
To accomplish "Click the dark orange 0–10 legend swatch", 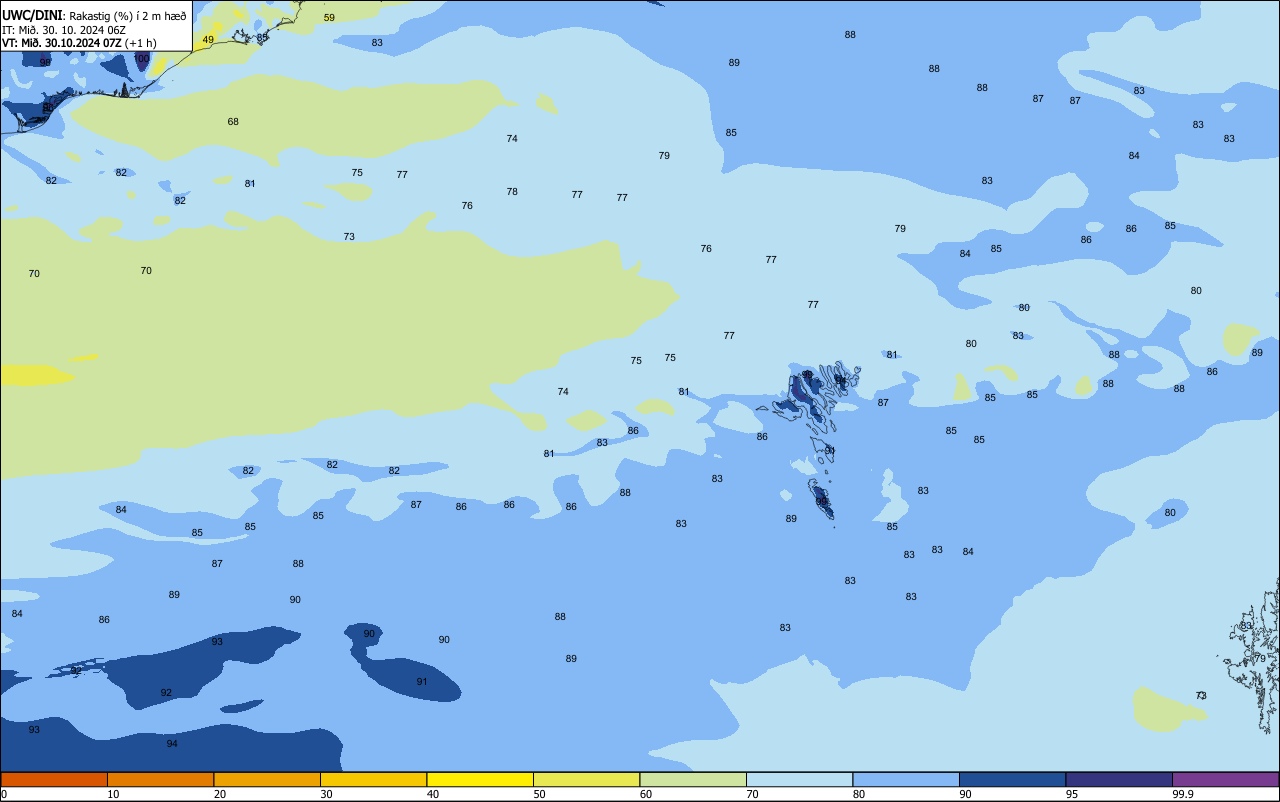I will [x=54, y=779].
